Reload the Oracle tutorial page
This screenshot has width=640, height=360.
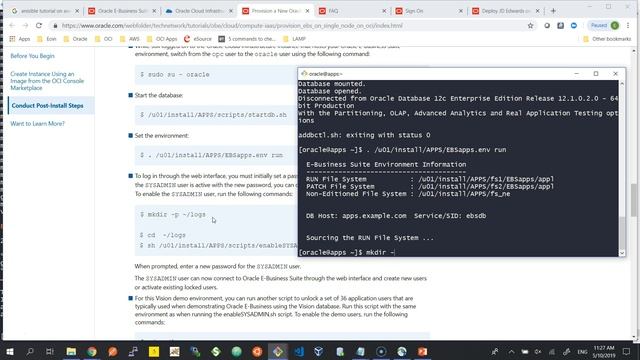click(39, 25)
